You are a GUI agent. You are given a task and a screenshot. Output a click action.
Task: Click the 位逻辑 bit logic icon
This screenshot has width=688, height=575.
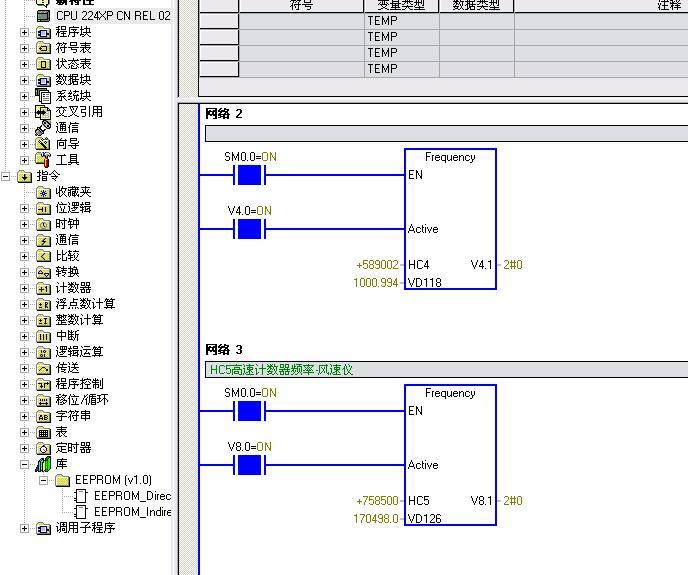(43, 208)
